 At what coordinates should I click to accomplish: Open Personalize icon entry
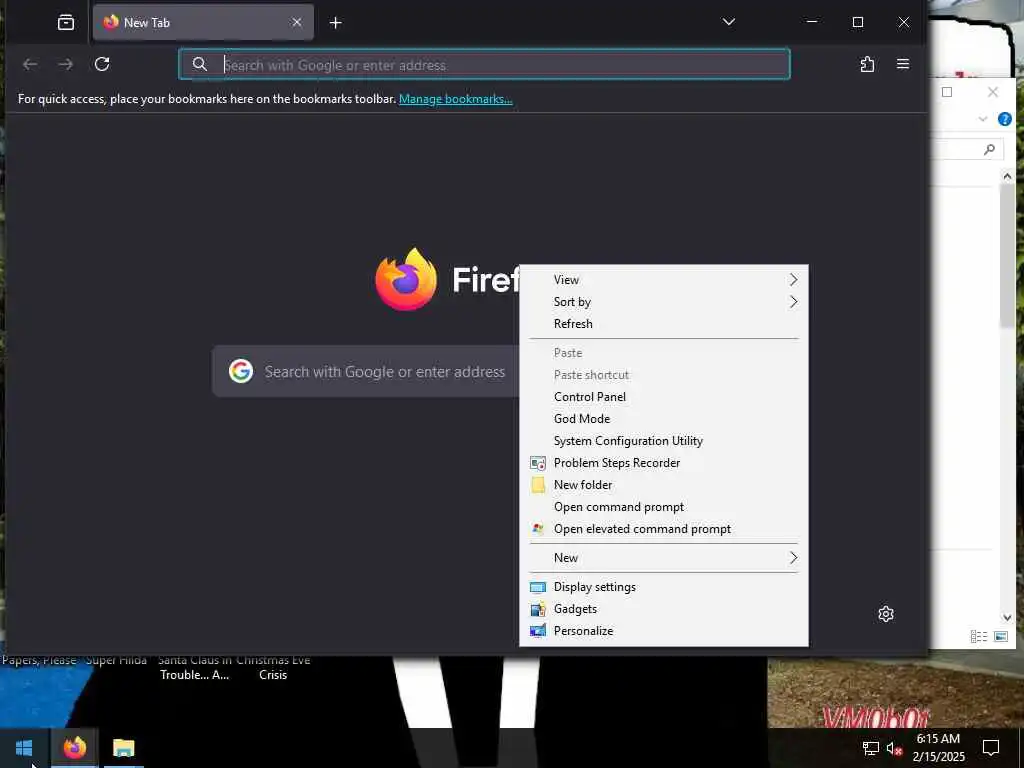(x=538, y=631)
